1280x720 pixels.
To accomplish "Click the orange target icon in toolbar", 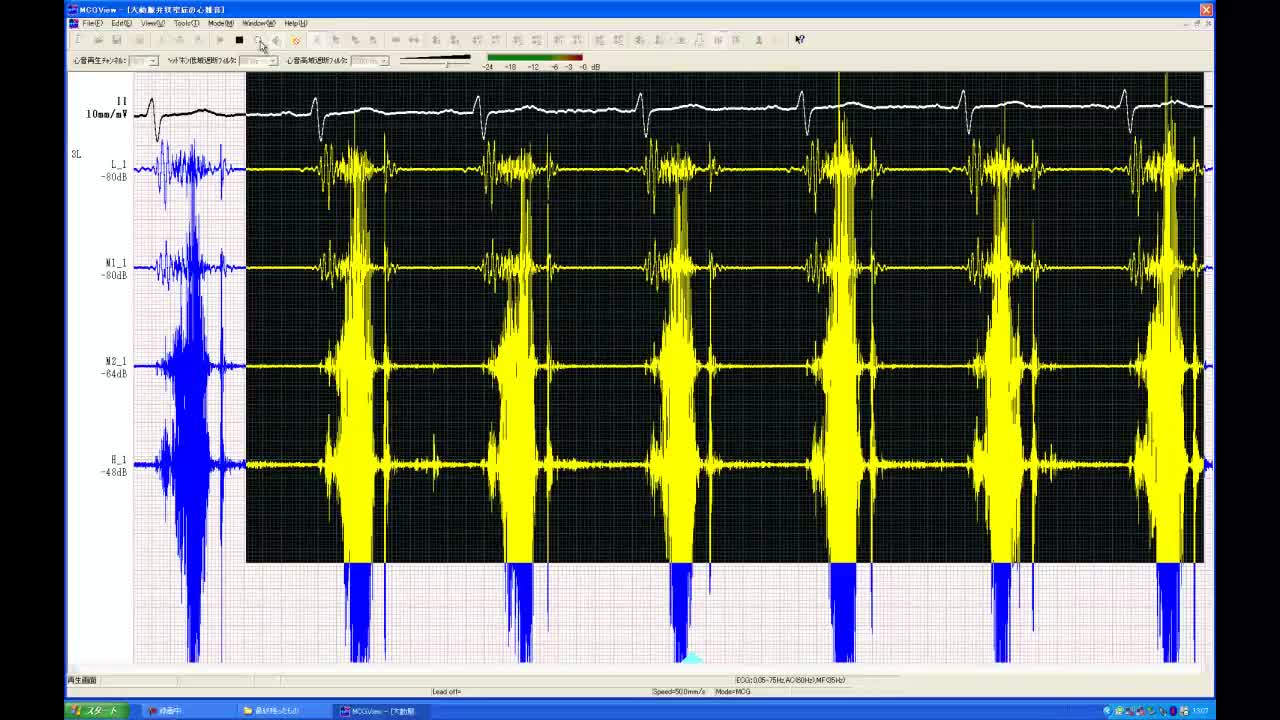I will click(x=295, y=40).
